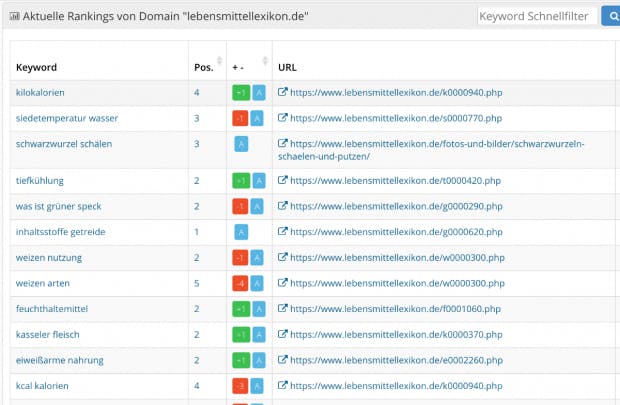The width and height of the screenshot is (620, 405).
Task: Click position value 1 in inhaltsstoffe getreide row
Action: click(196, 232)
